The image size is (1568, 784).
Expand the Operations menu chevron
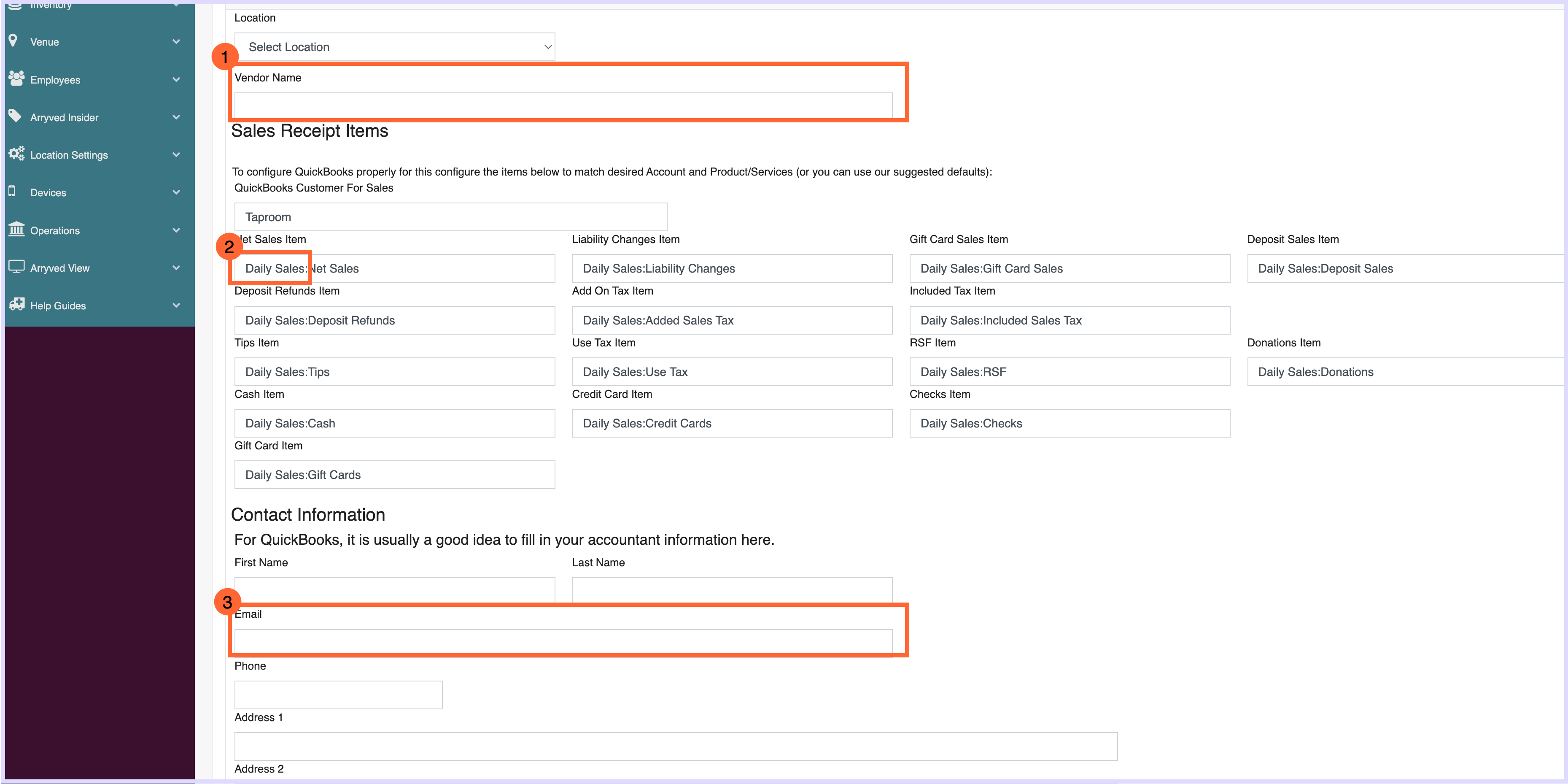(x=176, y=230)
